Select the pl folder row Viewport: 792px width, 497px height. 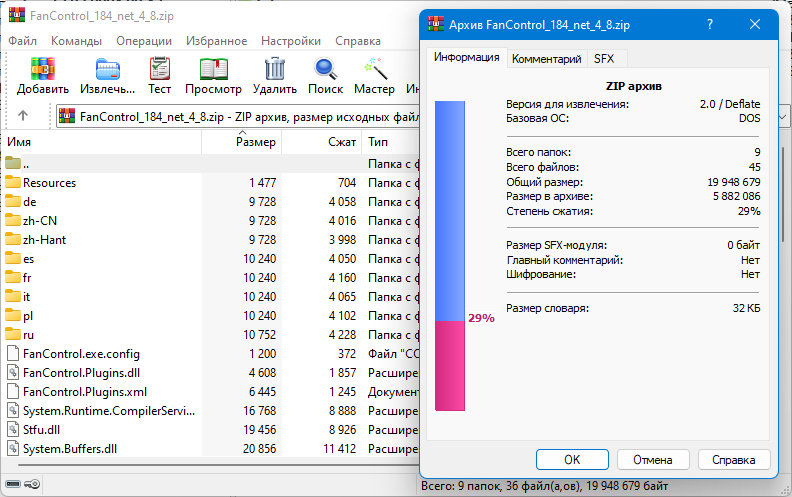[x=210, y=316]
